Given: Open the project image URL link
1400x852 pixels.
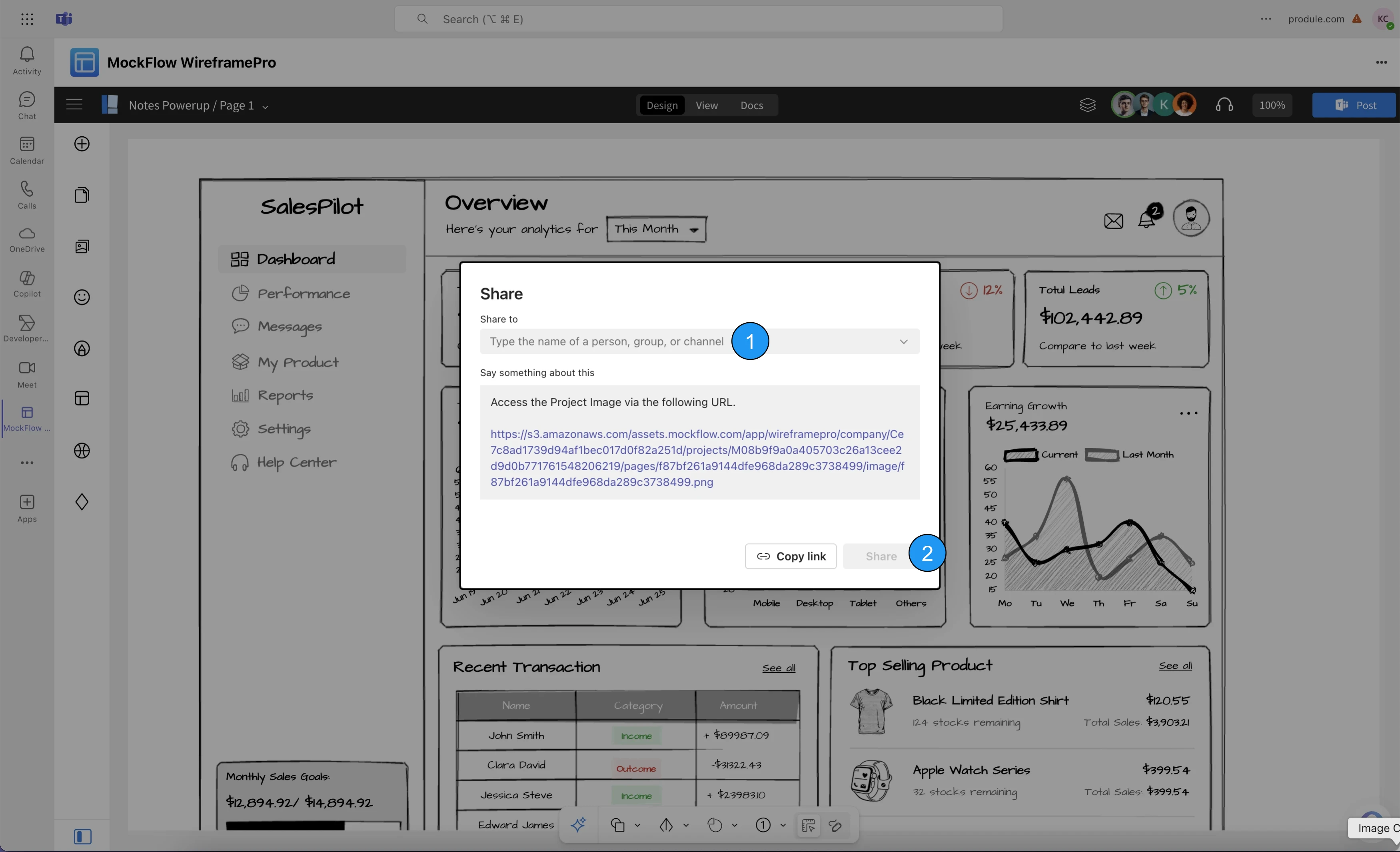Looking at the screenshot, I should (697, 458).
